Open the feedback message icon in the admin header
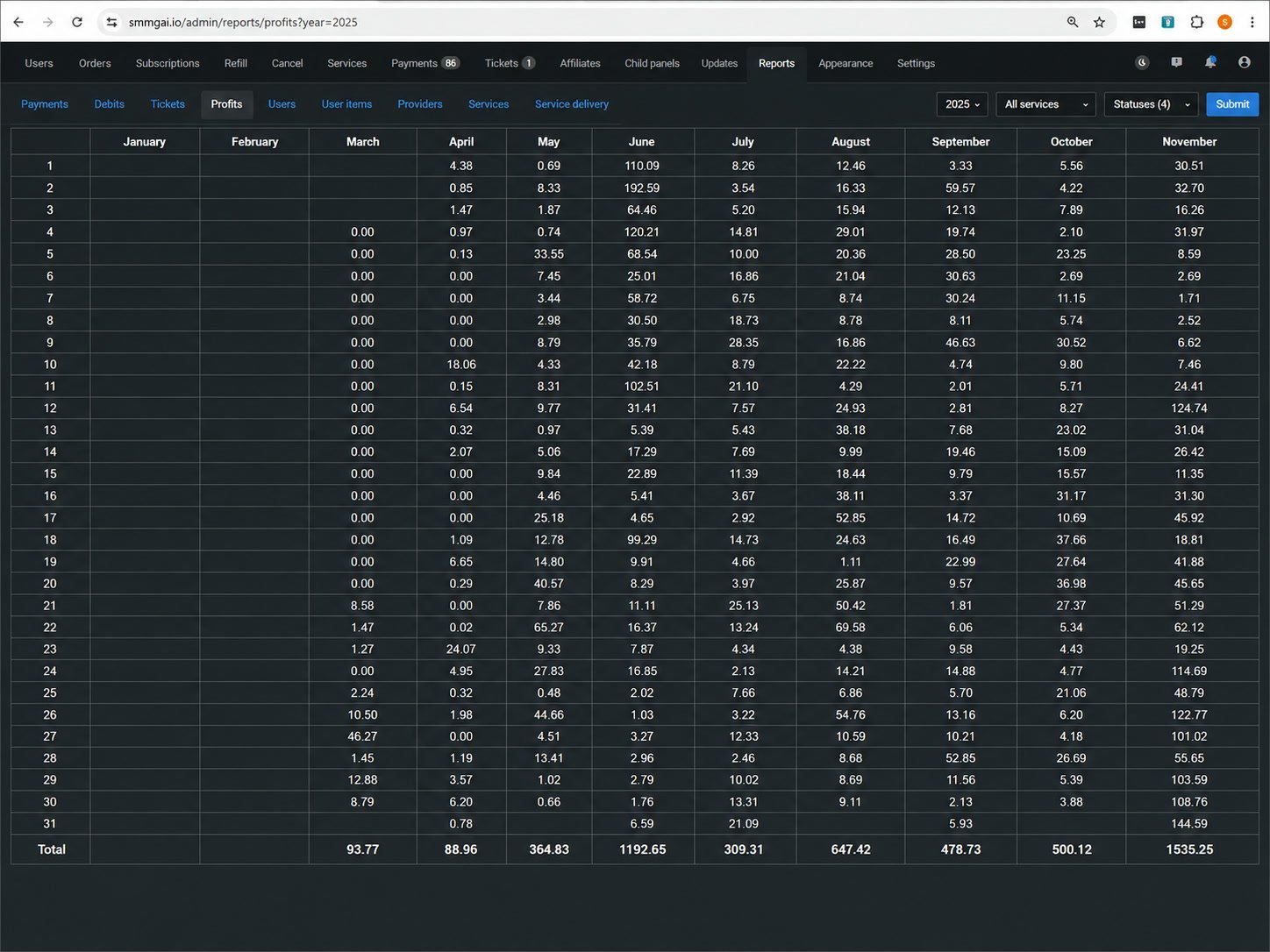 pos(1177,62)
